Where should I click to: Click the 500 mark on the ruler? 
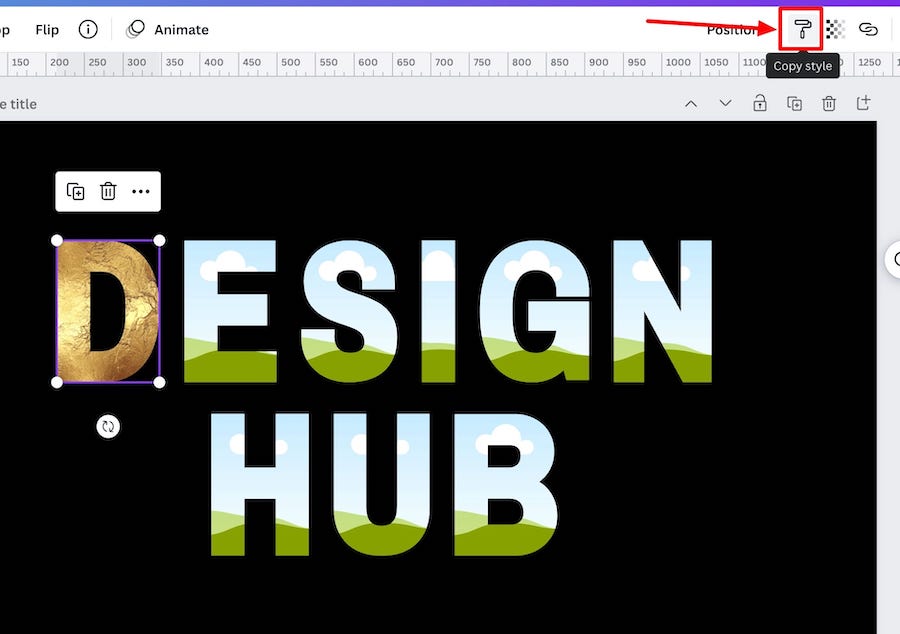coord(290,62)
